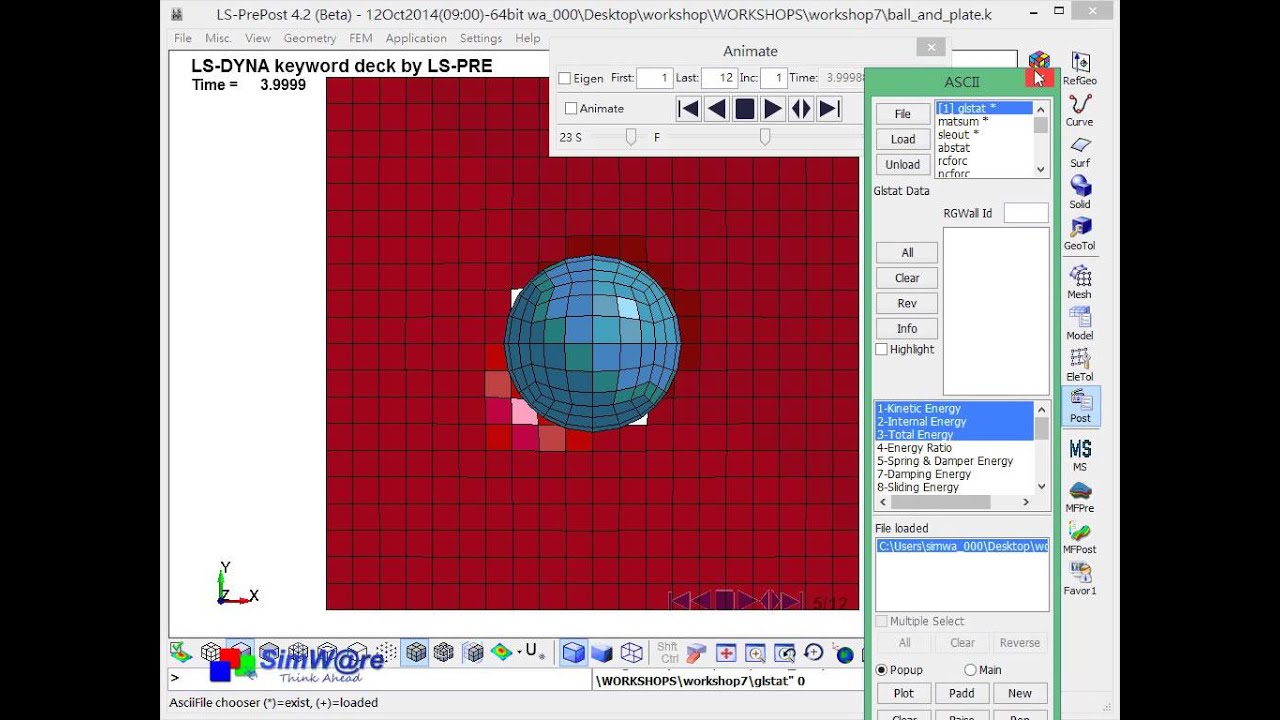The width and height of the screenshot is (1280, 720).
Task: Open the Solid geometry tools
Action: click(x=1079, y=192)
